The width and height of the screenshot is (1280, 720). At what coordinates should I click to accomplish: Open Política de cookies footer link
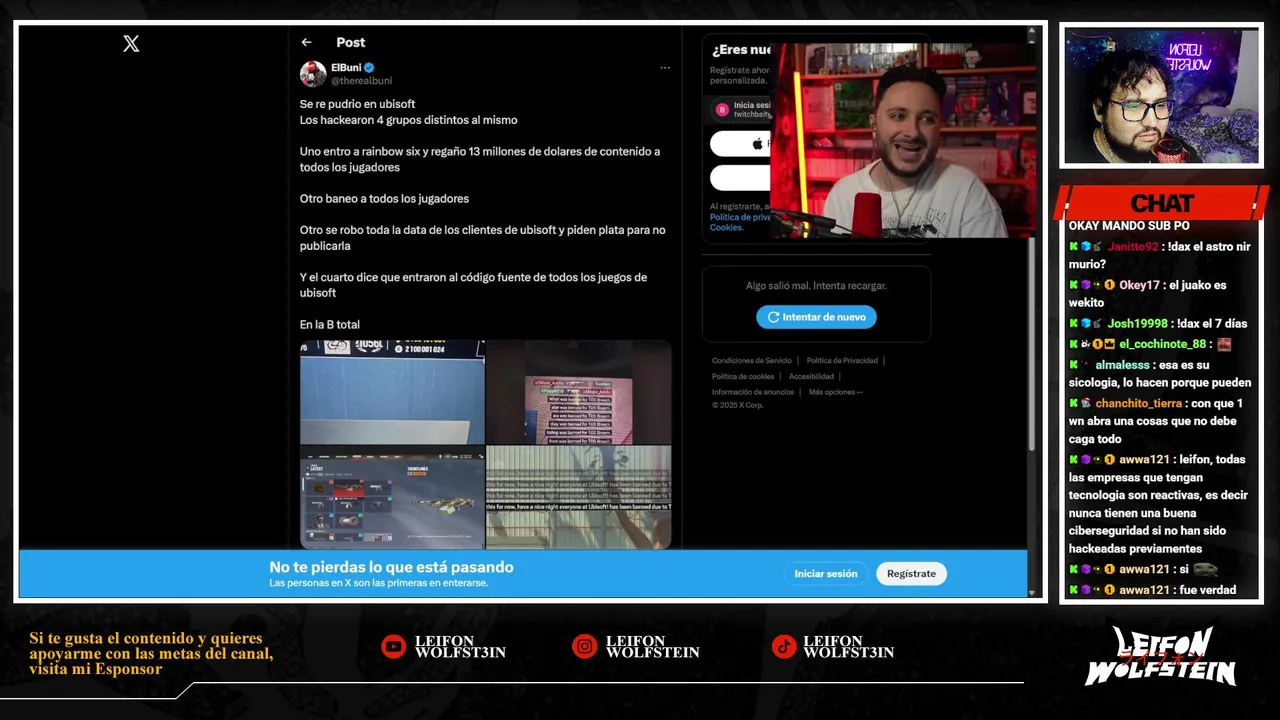click(743, 377)
